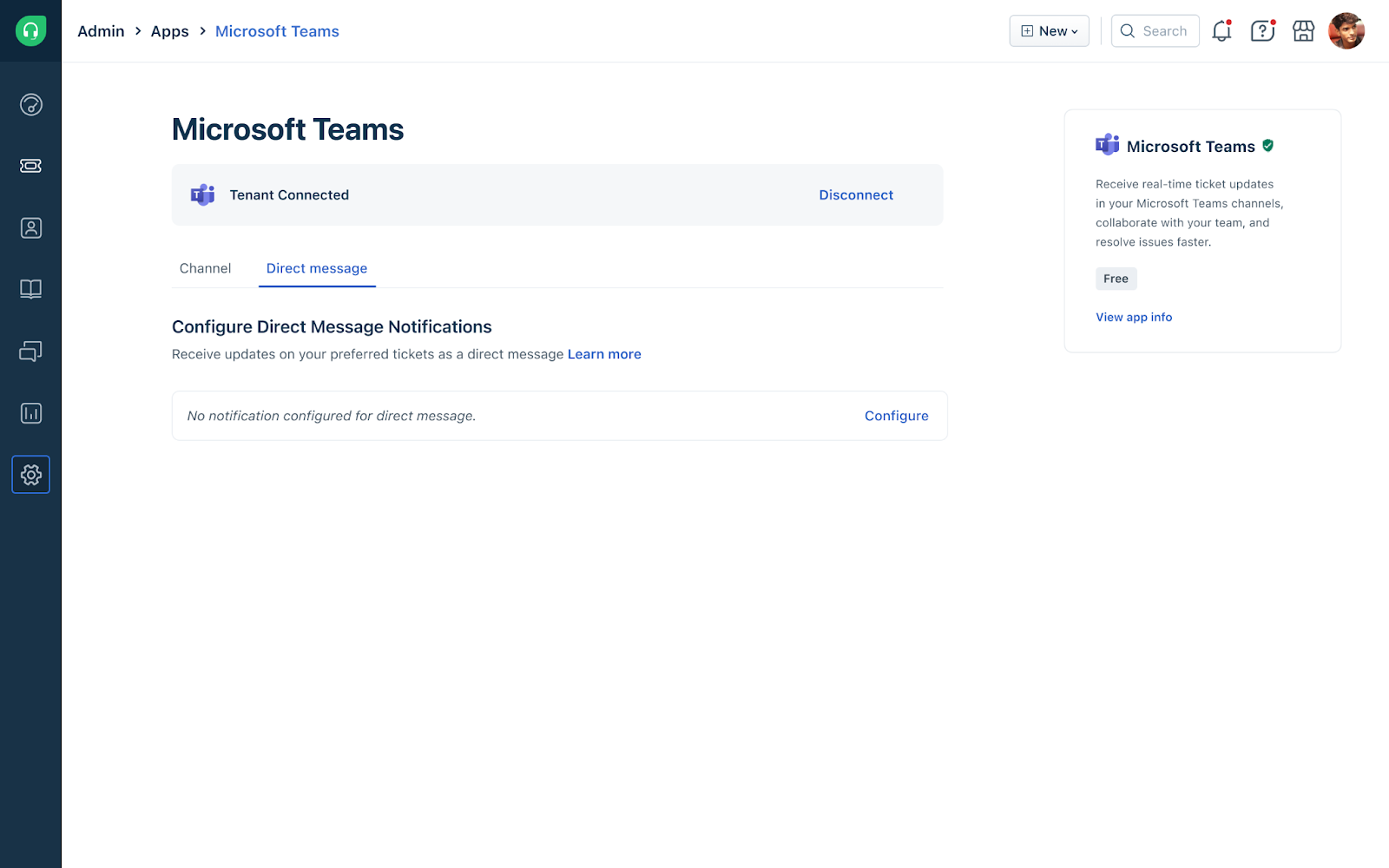Image resolution: width=1389 pixels, height=868 pixels.
Task: Click the magnifier icon in Search
Action: tap(1127, 31)
